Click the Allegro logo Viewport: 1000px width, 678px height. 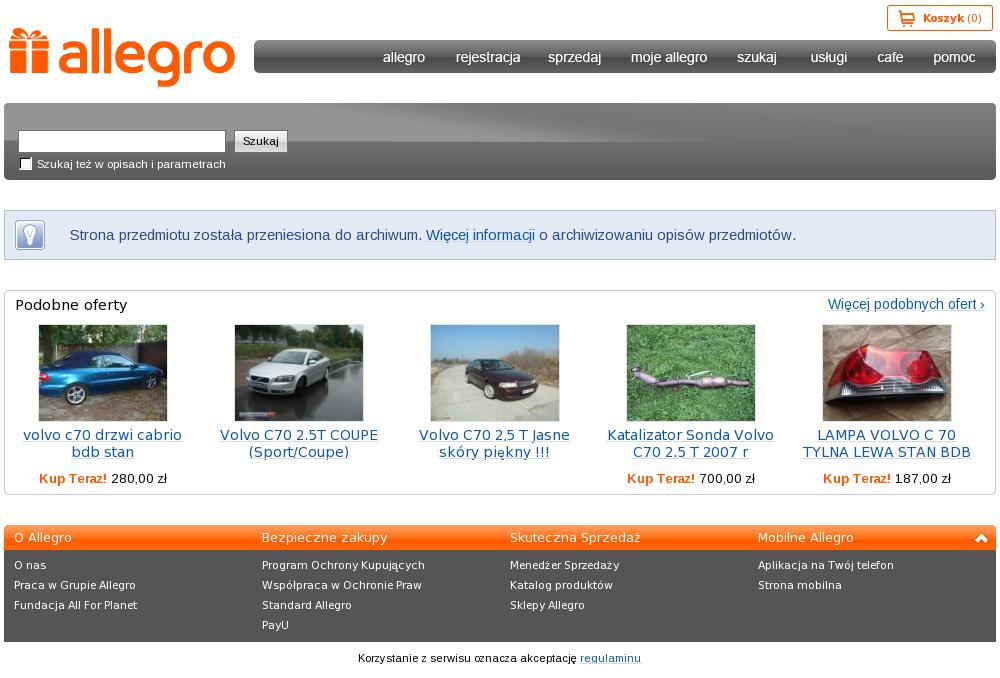click(122, 57)
